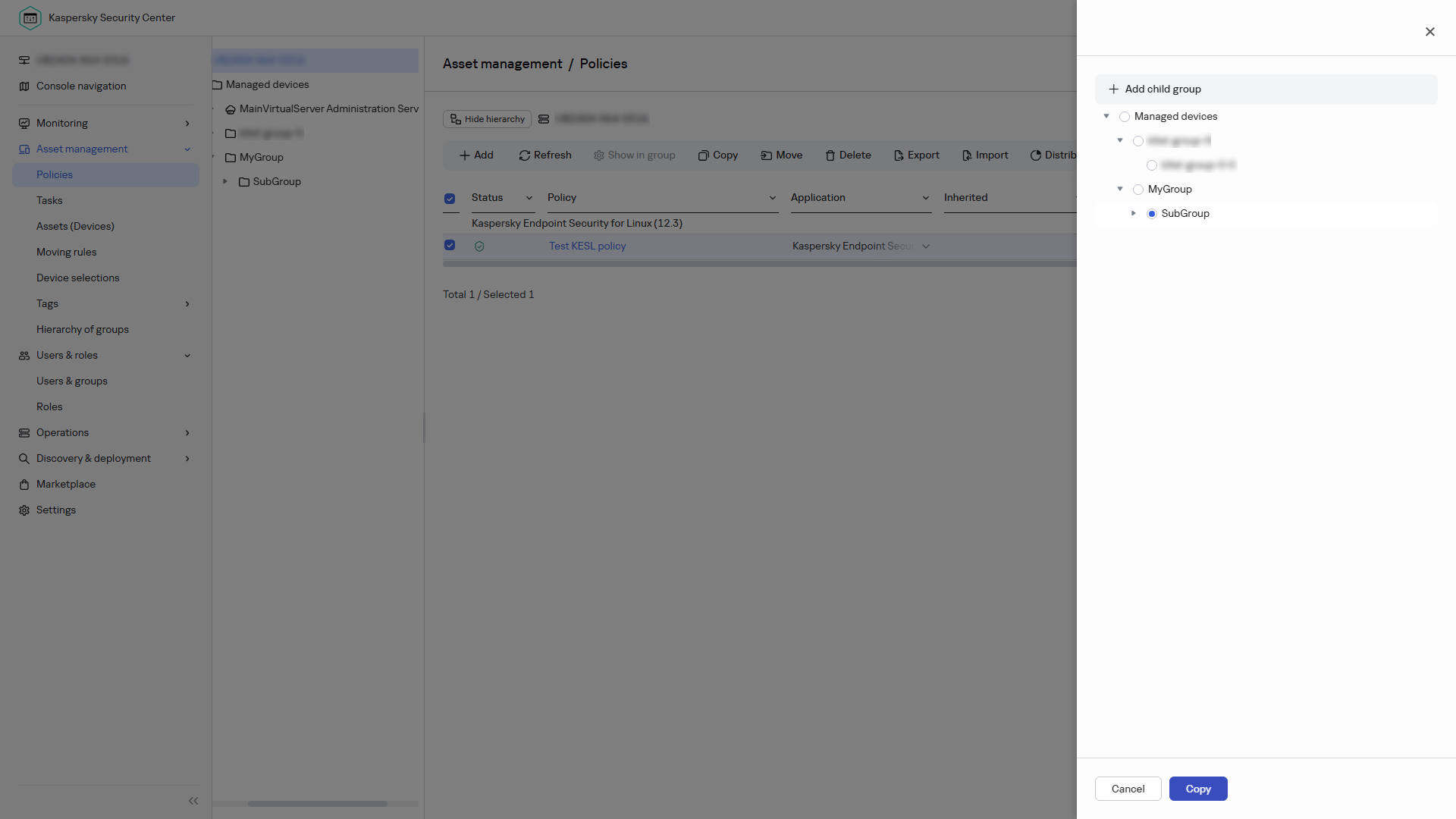Click the Discovery & deployment magnifier icon
The width and height of the screenshot is (1456, 819).
coord(24,459)
